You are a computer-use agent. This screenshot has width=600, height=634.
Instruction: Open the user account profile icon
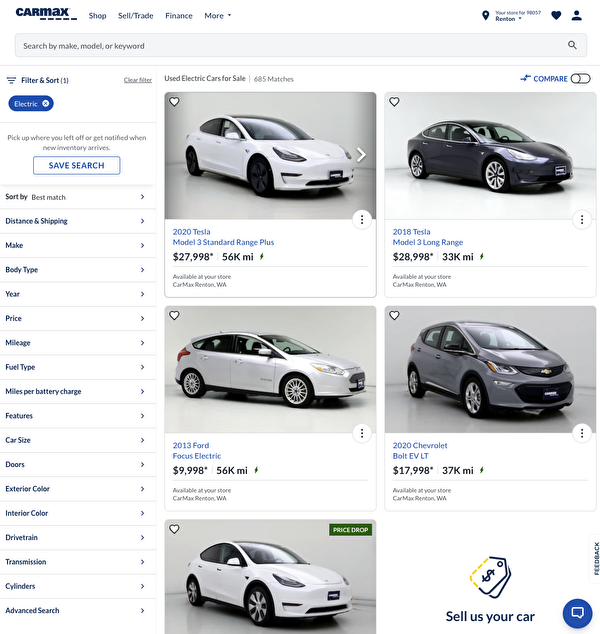click(x=576, y=16)
